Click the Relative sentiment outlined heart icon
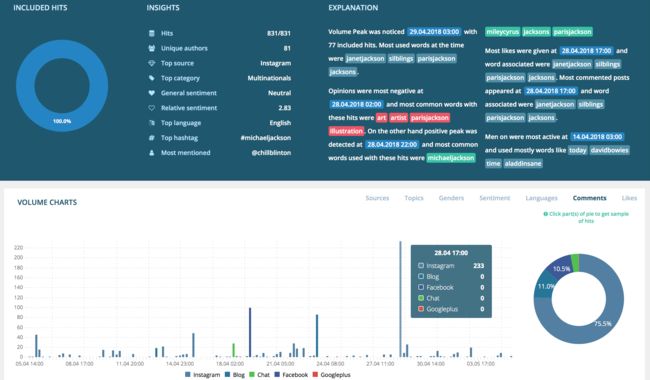 152,108
